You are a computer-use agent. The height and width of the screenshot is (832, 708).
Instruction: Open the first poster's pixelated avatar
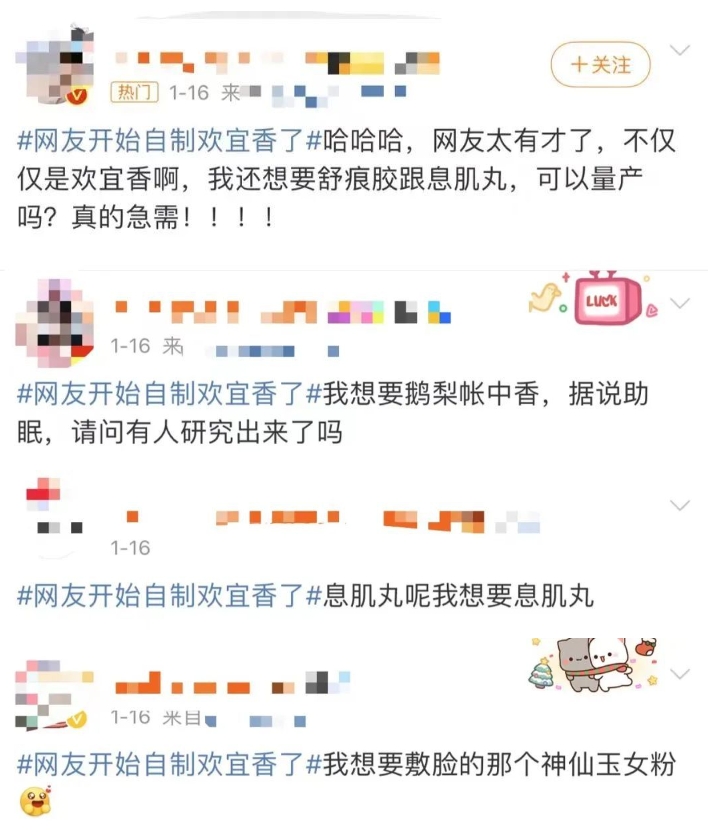click(x=55, y=64)
